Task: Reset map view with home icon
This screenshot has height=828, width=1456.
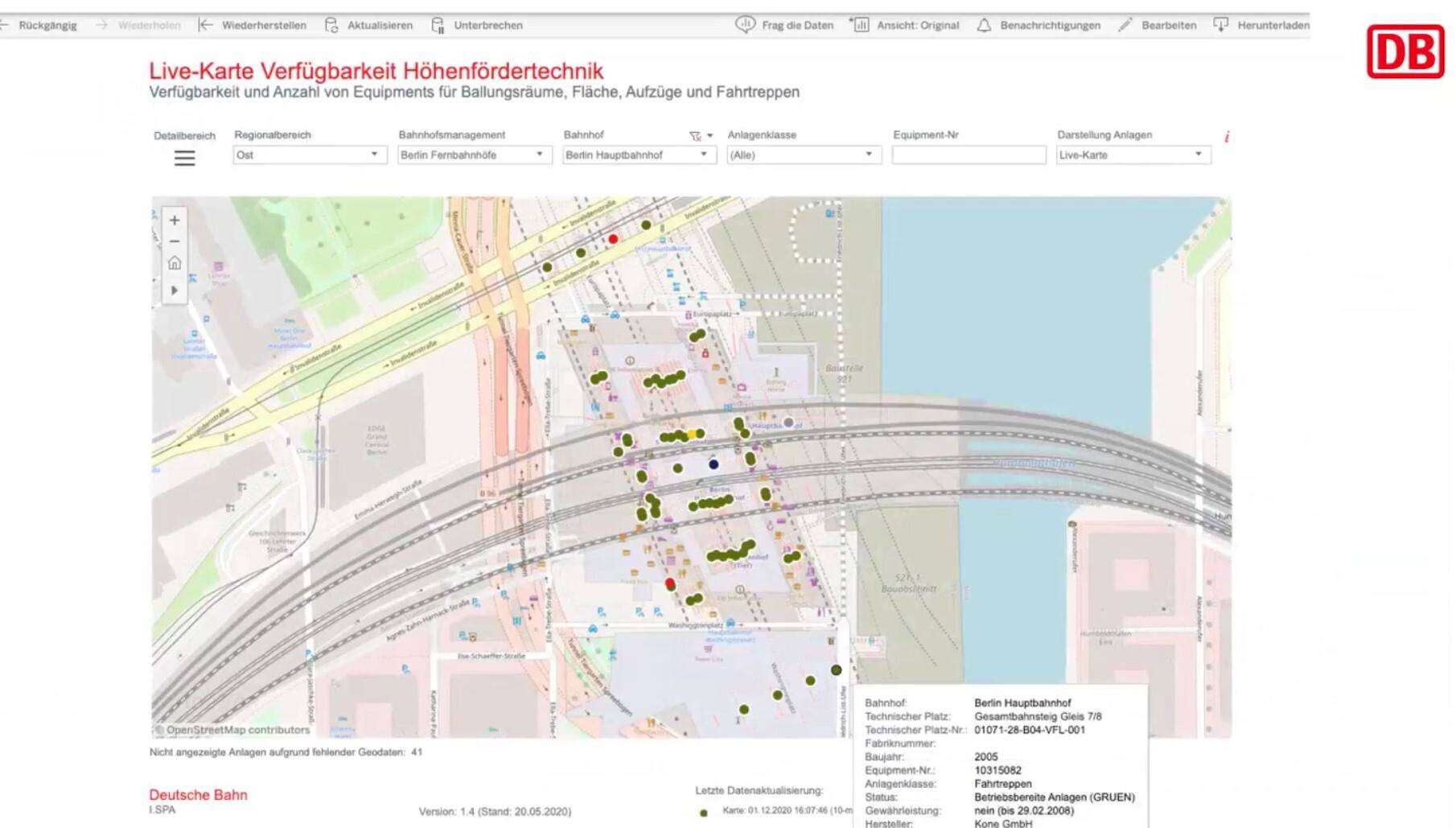Action: (175, 264)
